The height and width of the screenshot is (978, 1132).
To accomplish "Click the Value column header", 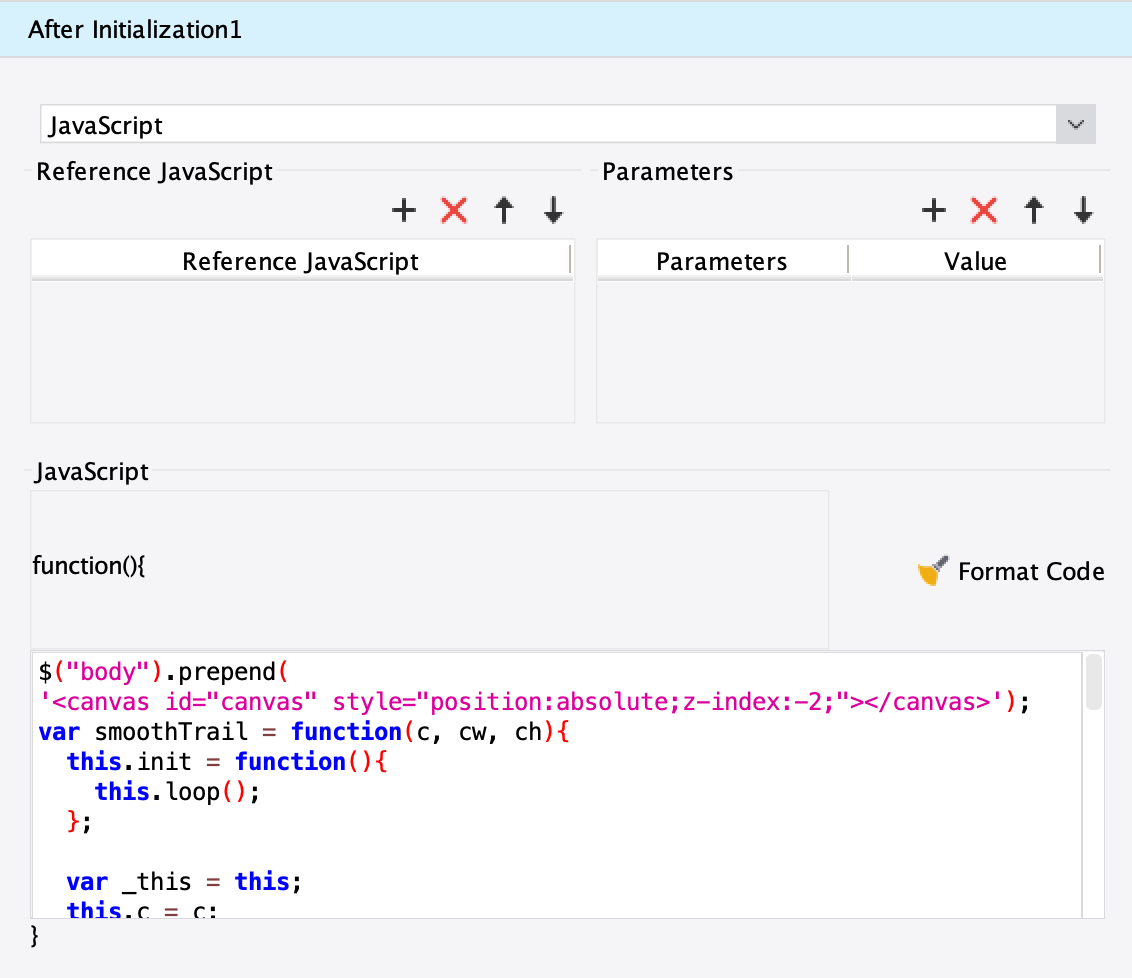I will click(975, 262).
